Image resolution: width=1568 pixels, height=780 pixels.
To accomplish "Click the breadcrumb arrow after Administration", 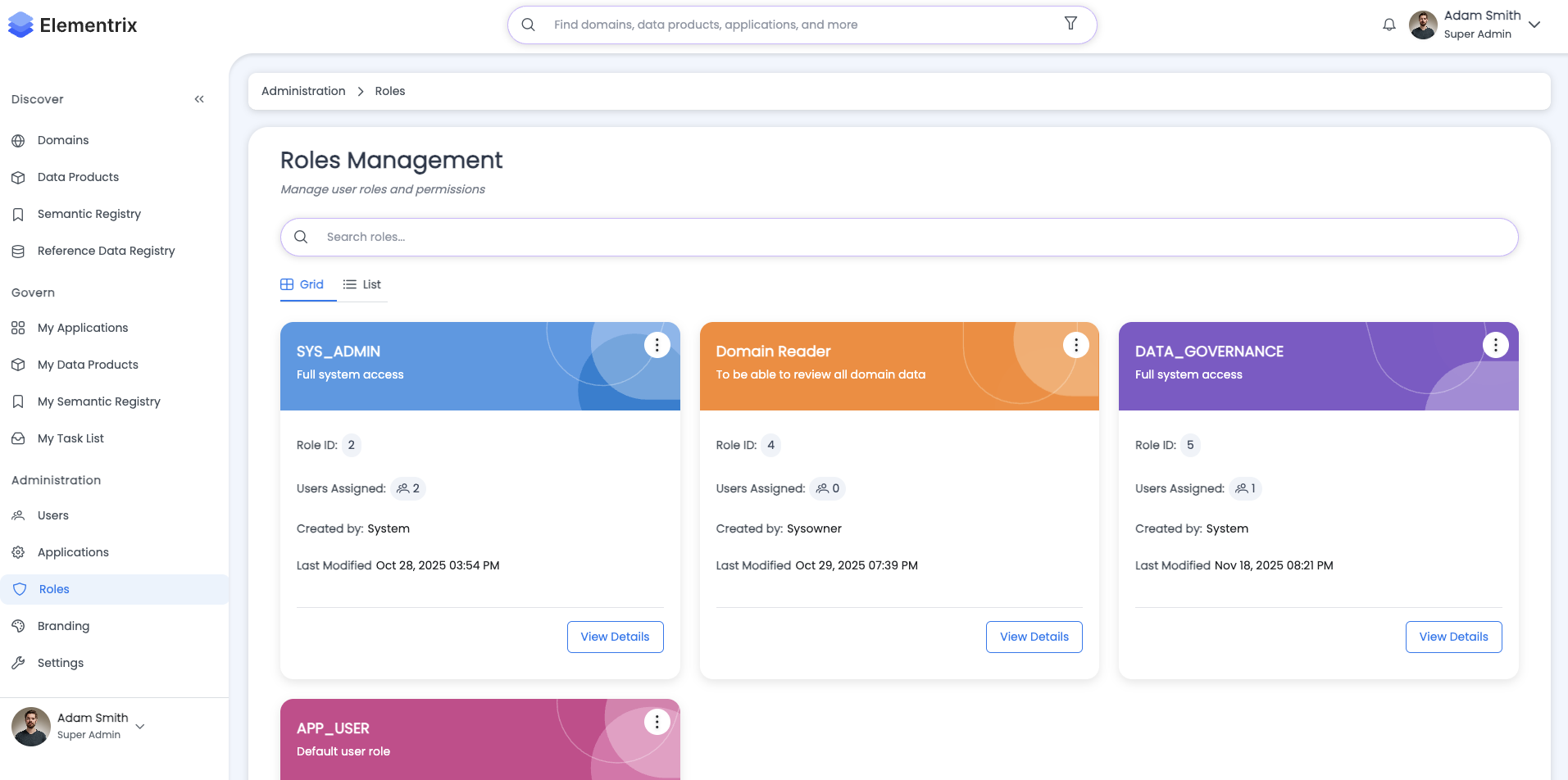I will pos(361,92).
